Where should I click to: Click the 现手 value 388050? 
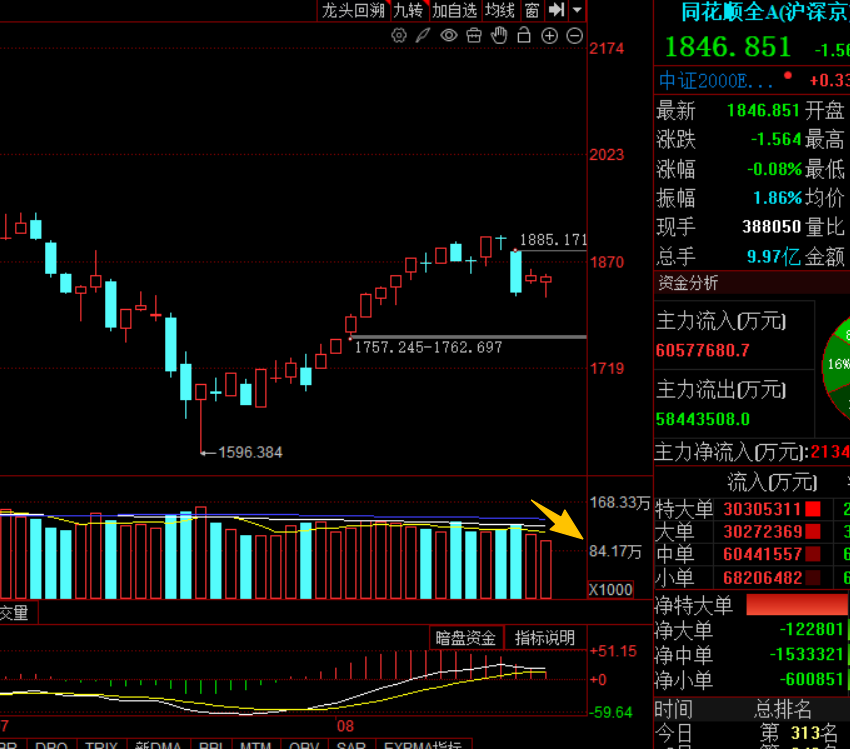(771, 227)
